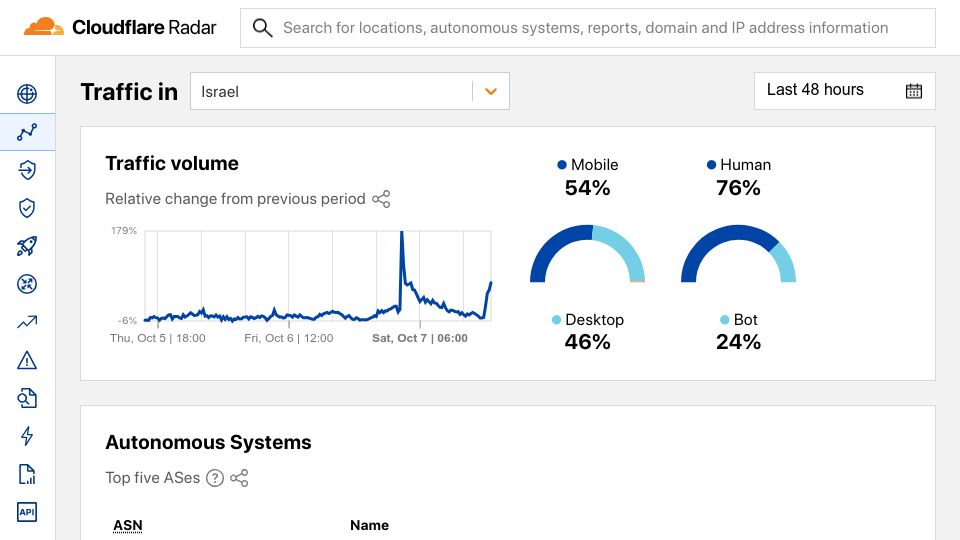Click Relative change from previous period text

[235, 199]
